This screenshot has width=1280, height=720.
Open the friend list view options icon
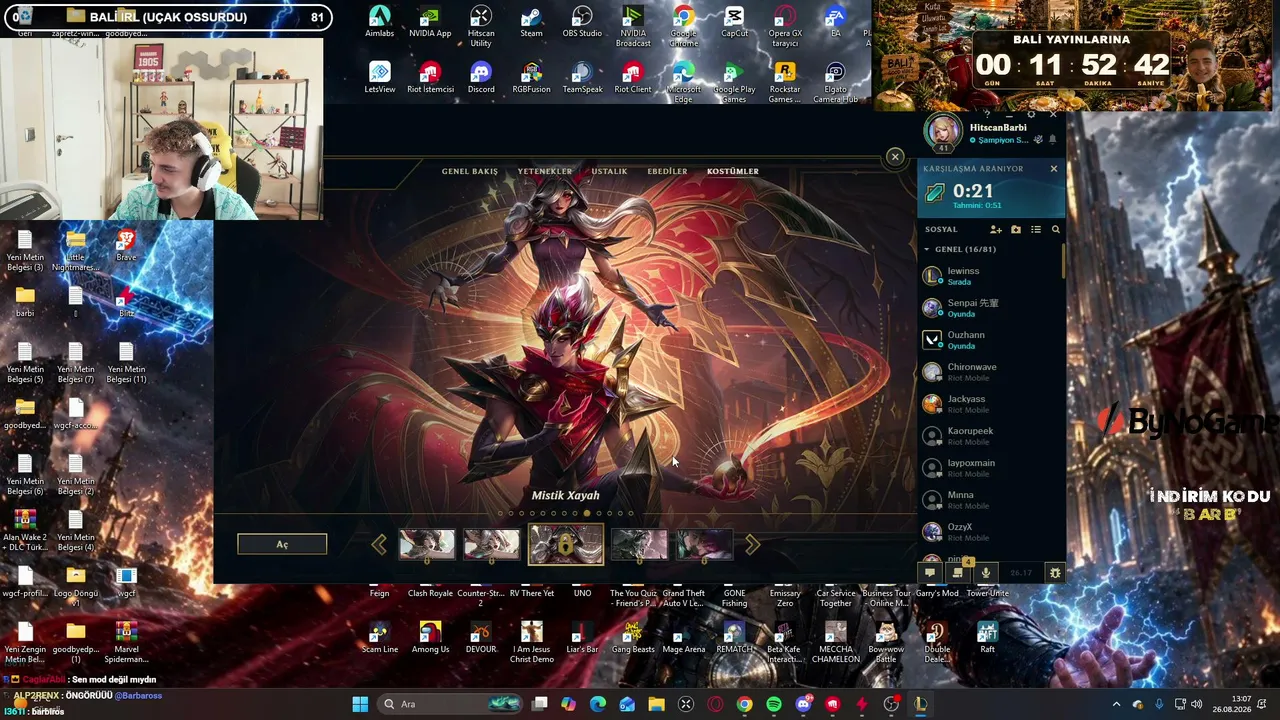coord(1036,229)
